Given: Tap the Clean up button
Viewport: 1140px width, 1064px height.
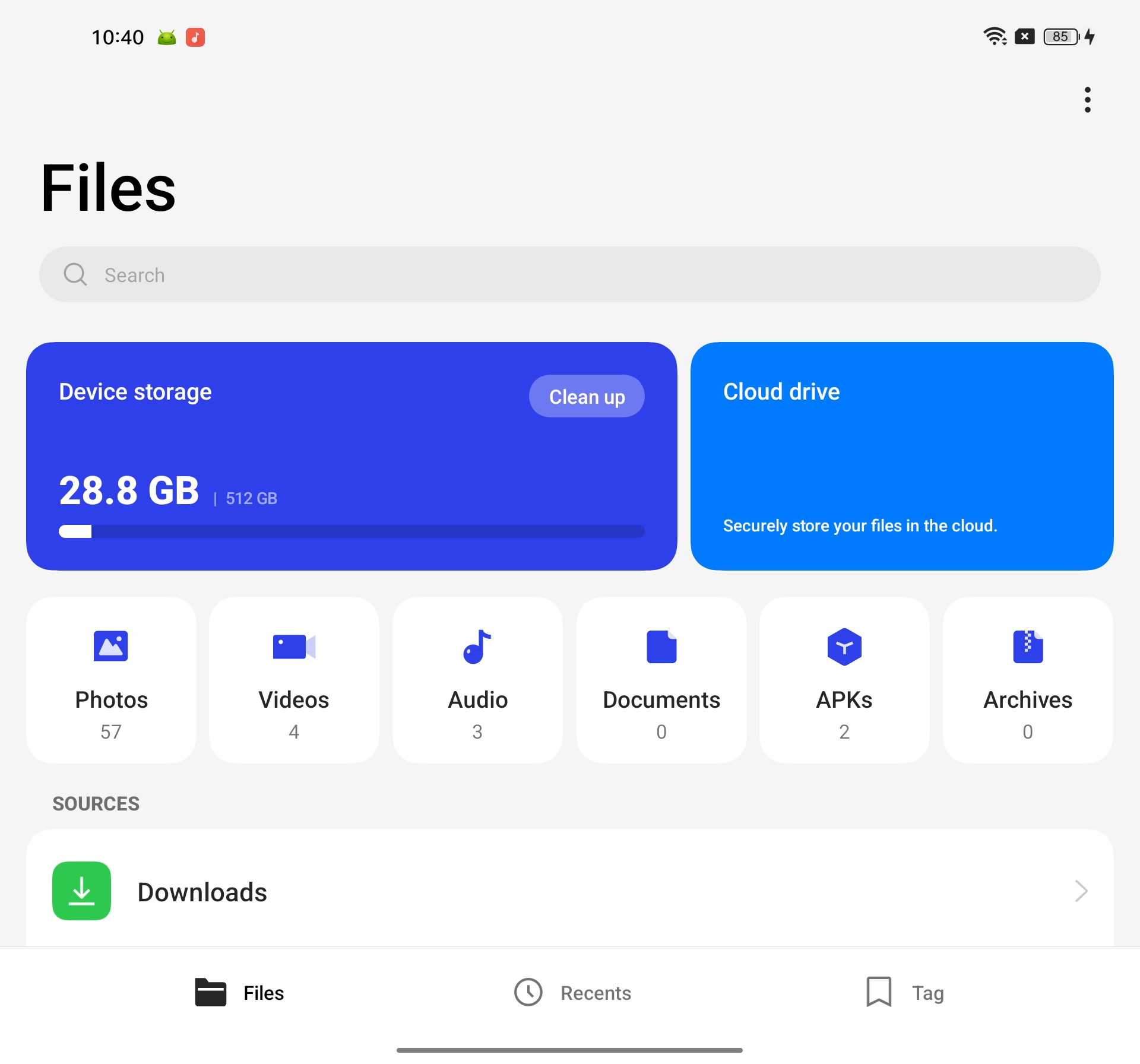Looking at the screenshot, I should pos(587,396).
